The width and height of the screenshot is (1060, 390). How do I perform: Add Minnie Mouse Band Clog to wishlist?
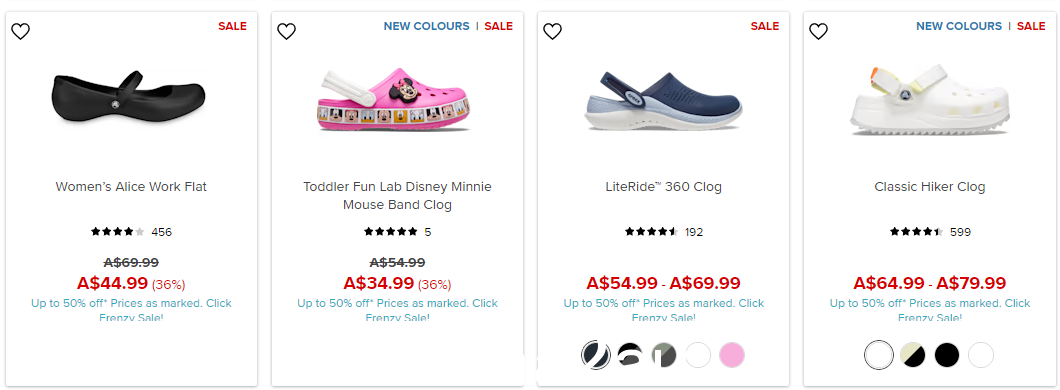point(287,31)
